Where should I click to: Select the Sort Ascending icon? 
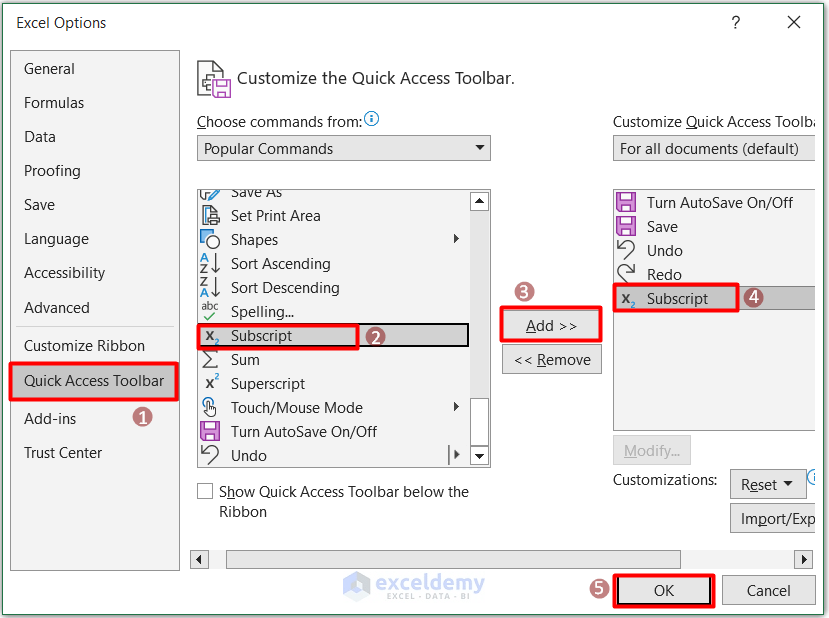point(211,263)
